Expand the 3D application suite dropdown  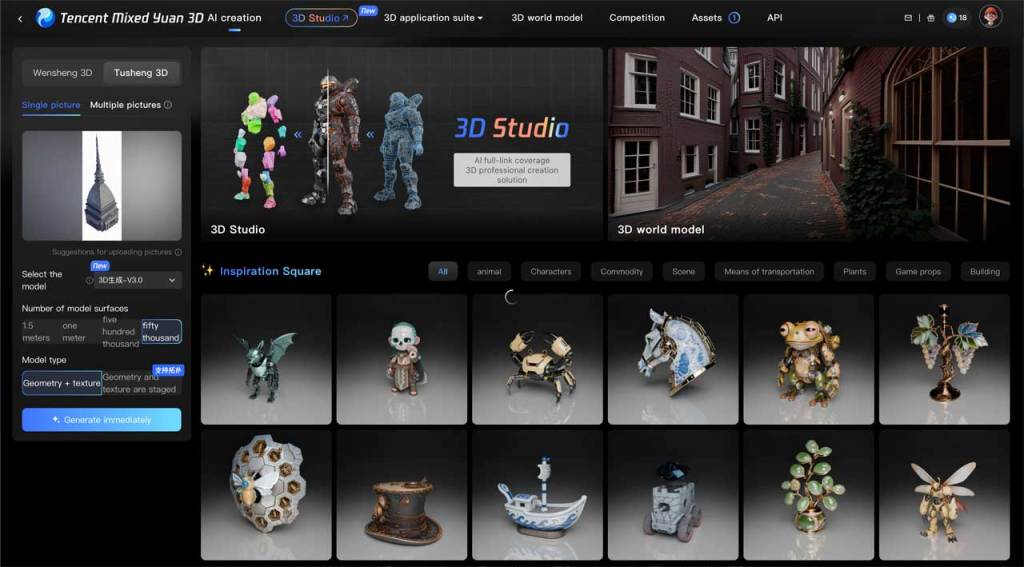[x=433, y=18]
